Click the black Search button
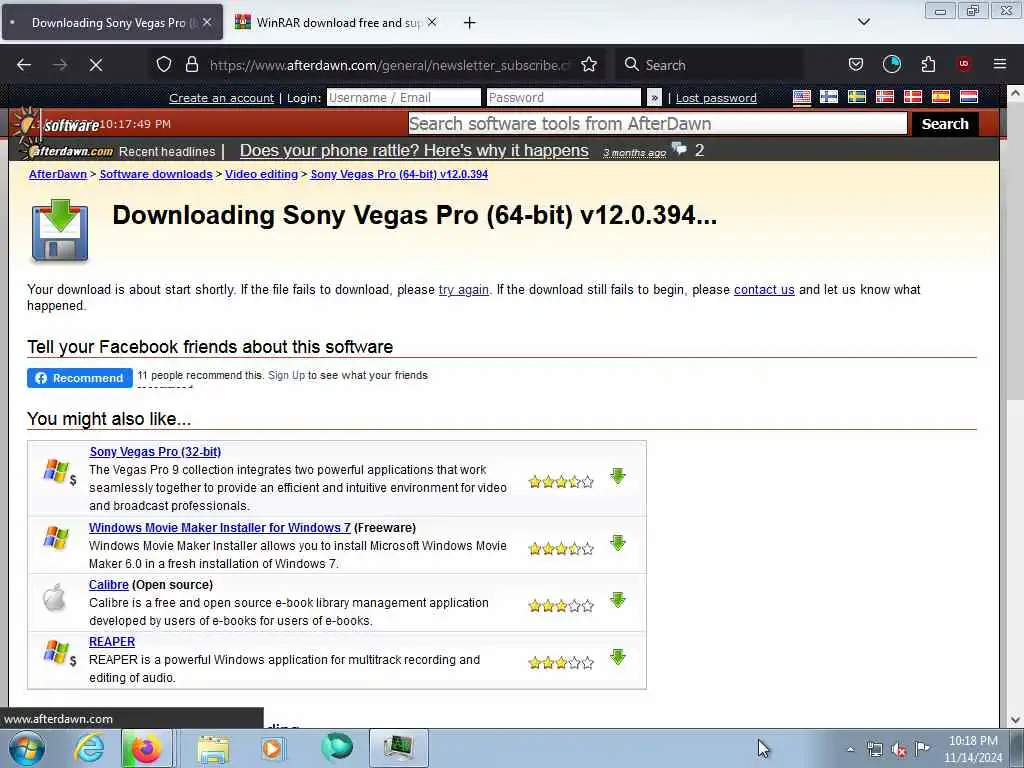This screenshot has width=1024, height=768. 945,123
